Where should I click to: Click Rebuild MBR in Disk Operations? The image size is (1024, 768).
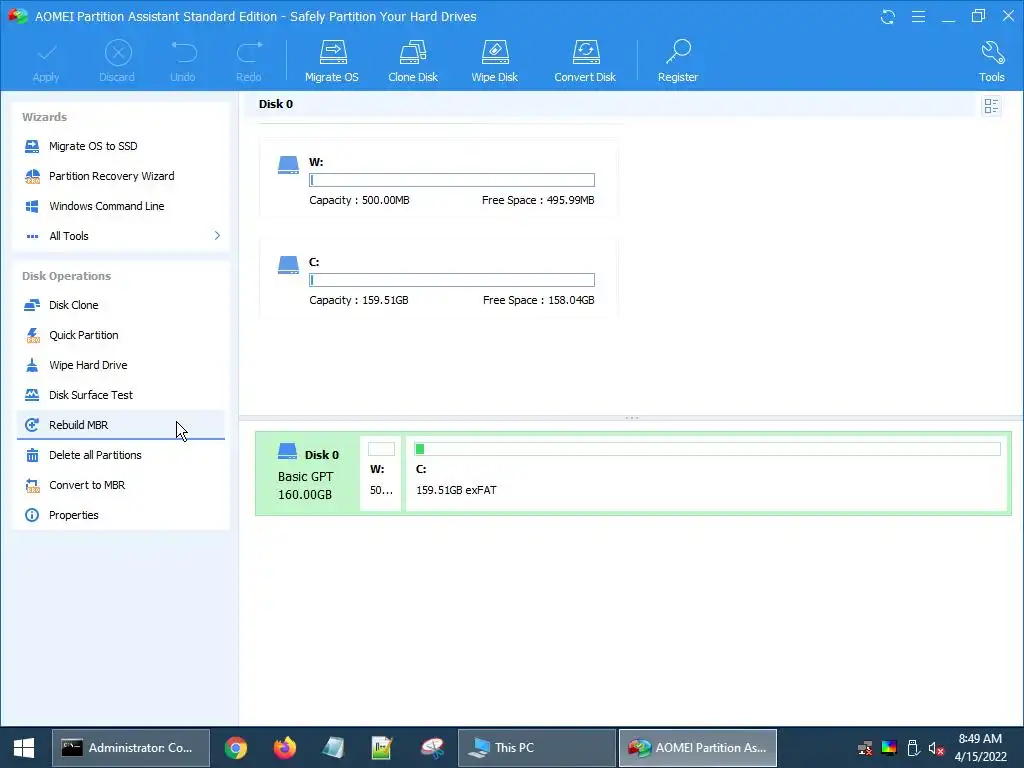click(120, 425)
